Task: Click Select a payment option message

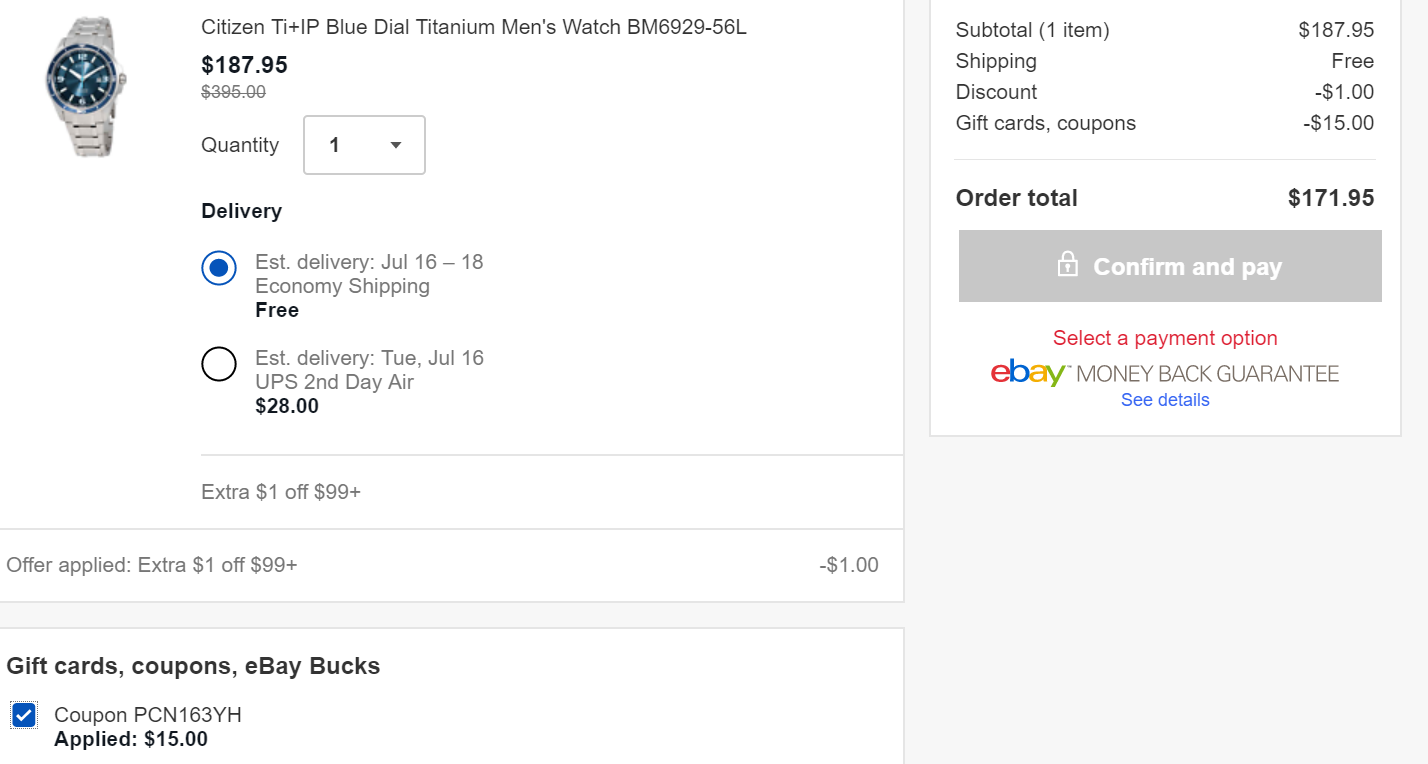Action: (1165, 338)
